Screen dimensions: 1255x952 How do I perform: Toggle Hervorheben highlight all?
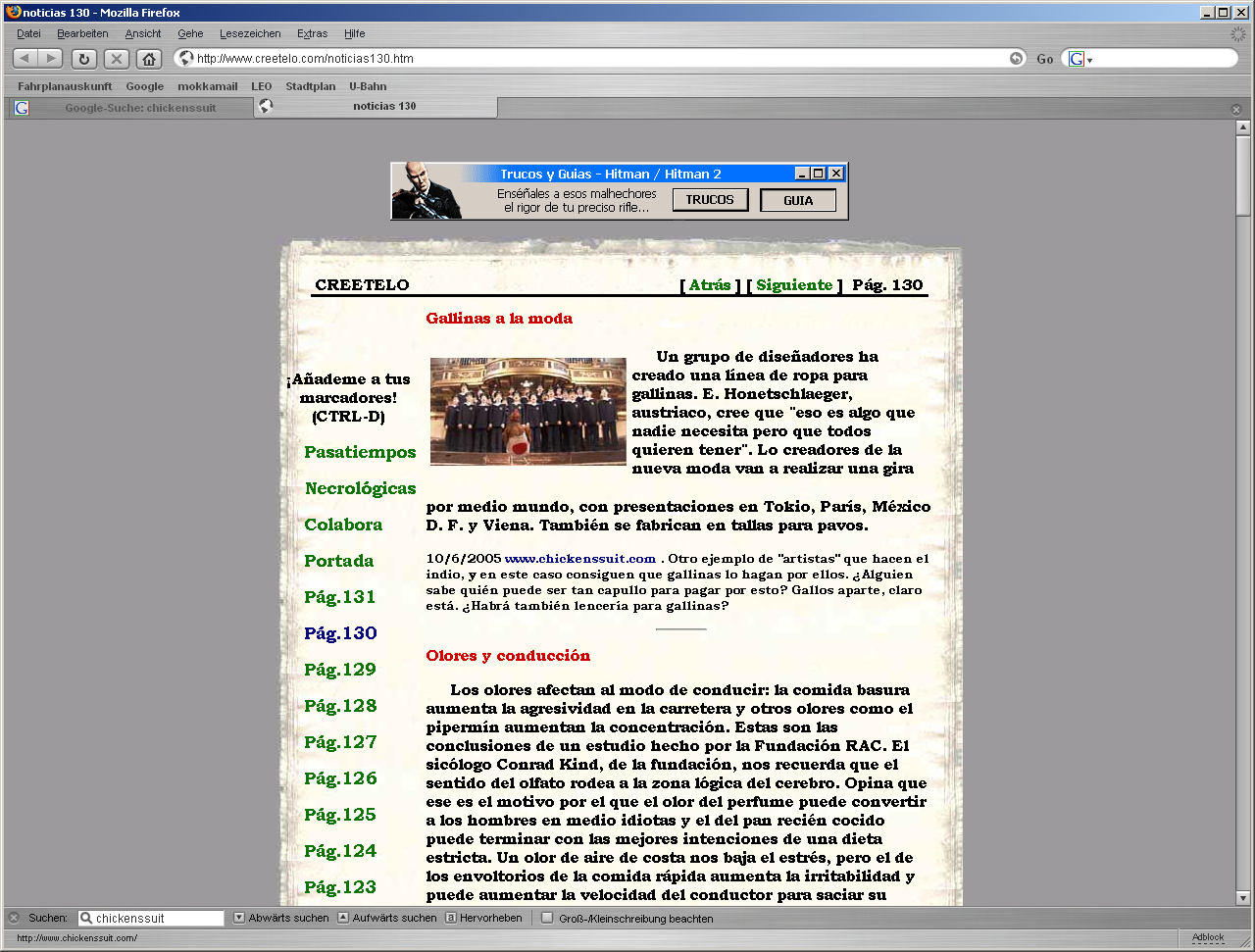click(x=483, y=919)
